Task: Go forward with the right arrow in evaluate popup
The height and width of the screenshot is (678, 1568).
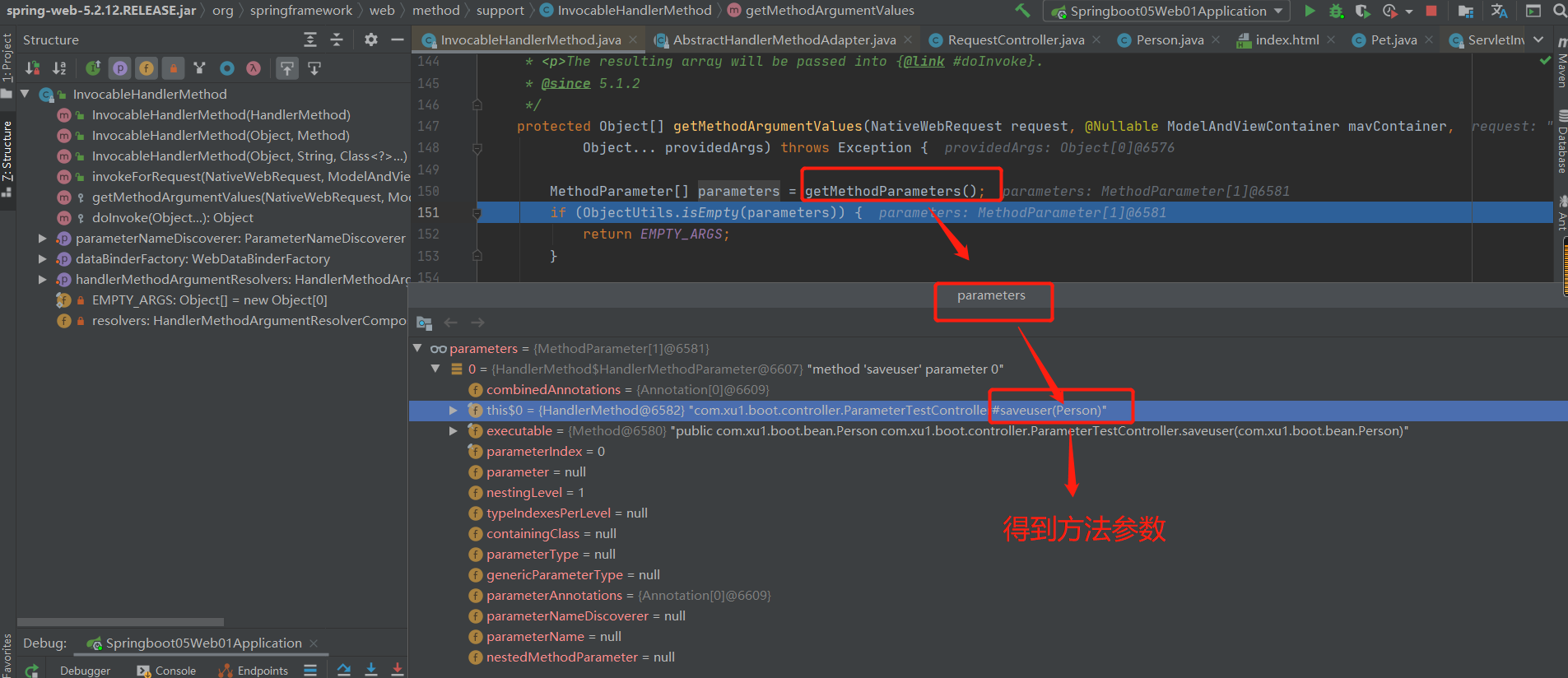Action: tap(477, 323)
